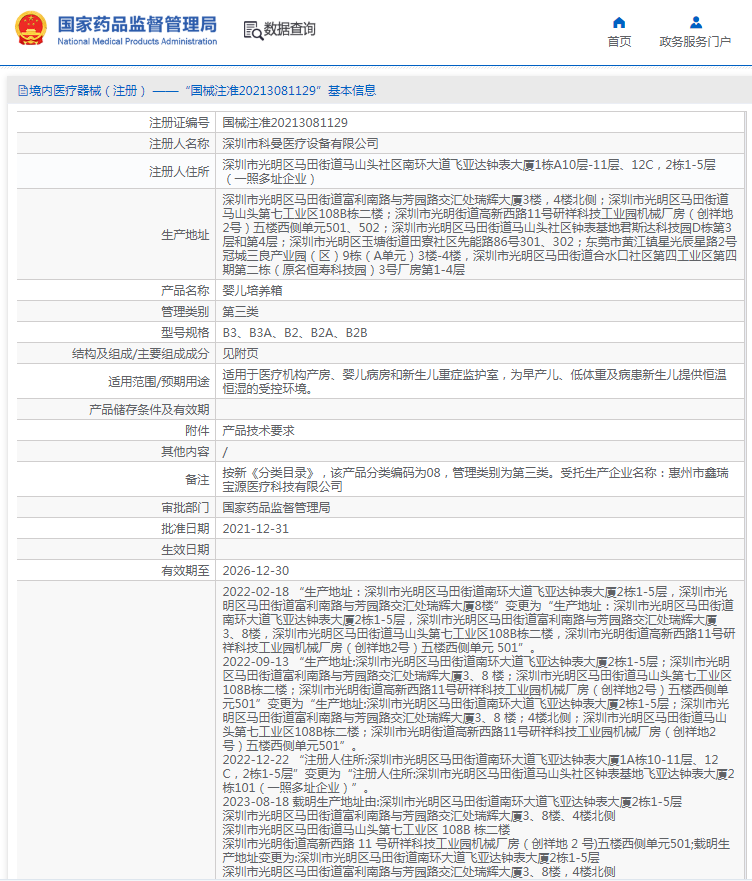Go to 首页 via the house icon
Image resolution: width=752 pixels, height=881 pixels.
[x=619, y=23]
